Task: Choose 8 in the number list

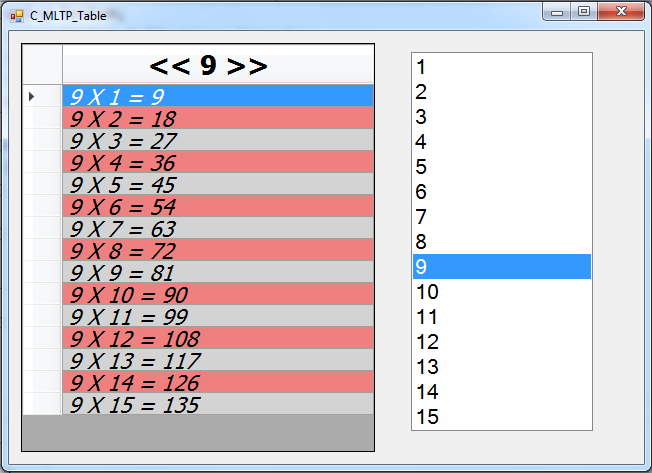Action: pos(502,241)
